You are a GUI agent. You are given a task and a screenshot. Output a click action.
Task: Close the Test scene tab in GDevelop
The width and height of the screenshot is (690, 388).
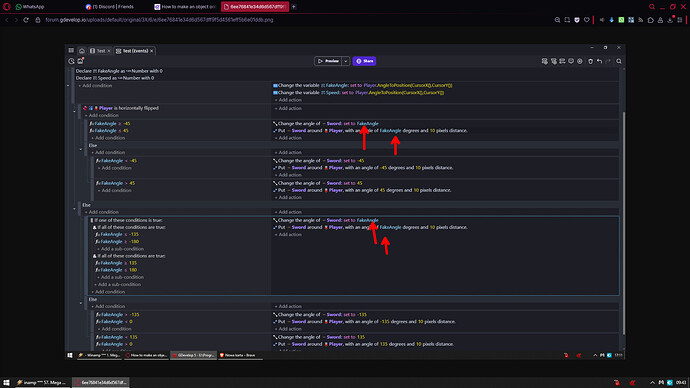[109, 51]
